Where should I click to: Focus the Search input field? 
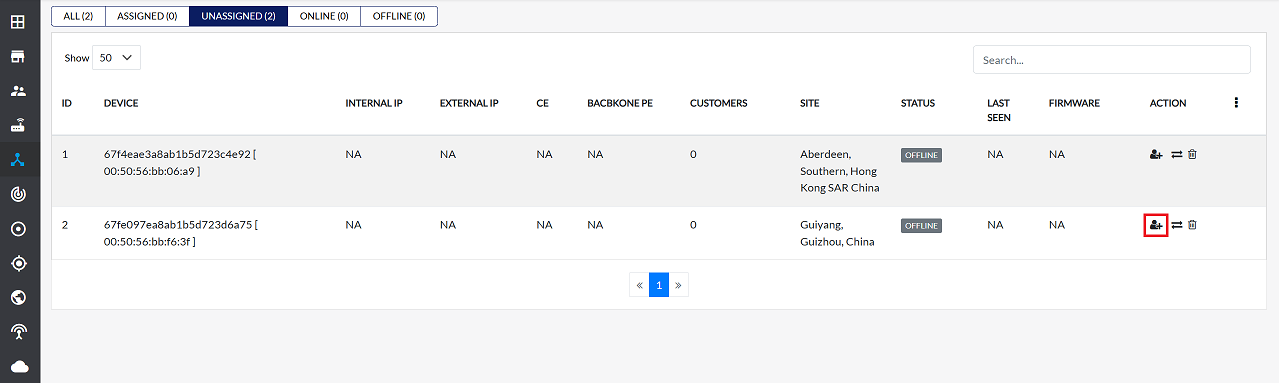[1111, 60]
